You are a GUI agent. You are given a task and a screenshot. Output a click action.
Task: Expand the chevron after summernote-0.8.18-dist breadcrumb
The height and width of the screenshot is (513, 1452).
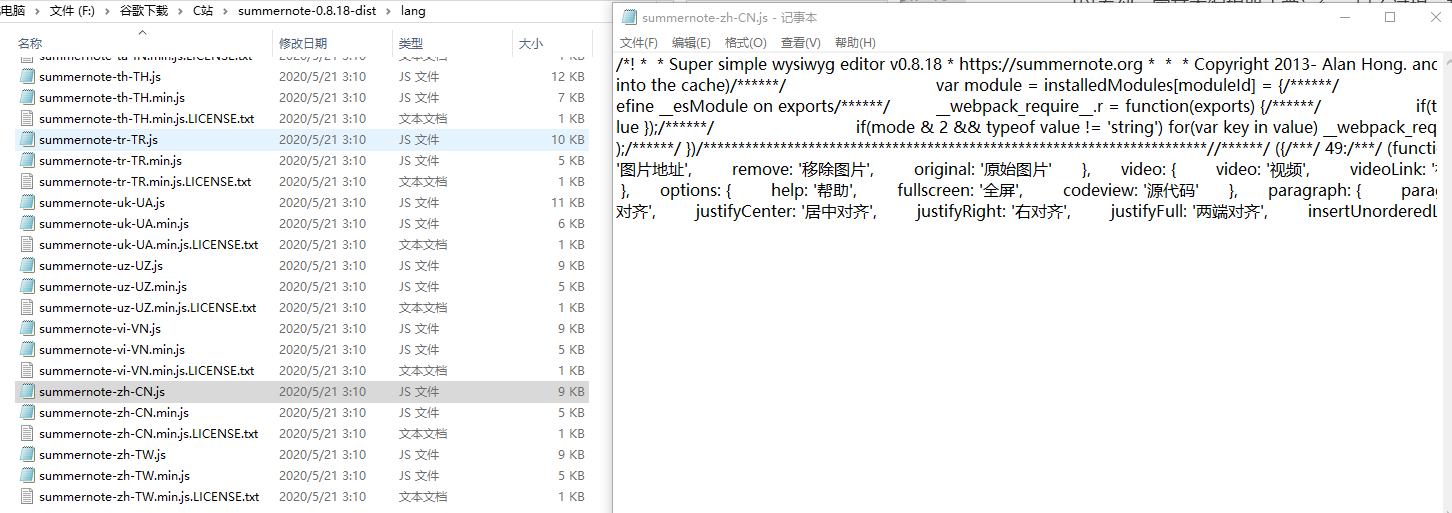388,11
